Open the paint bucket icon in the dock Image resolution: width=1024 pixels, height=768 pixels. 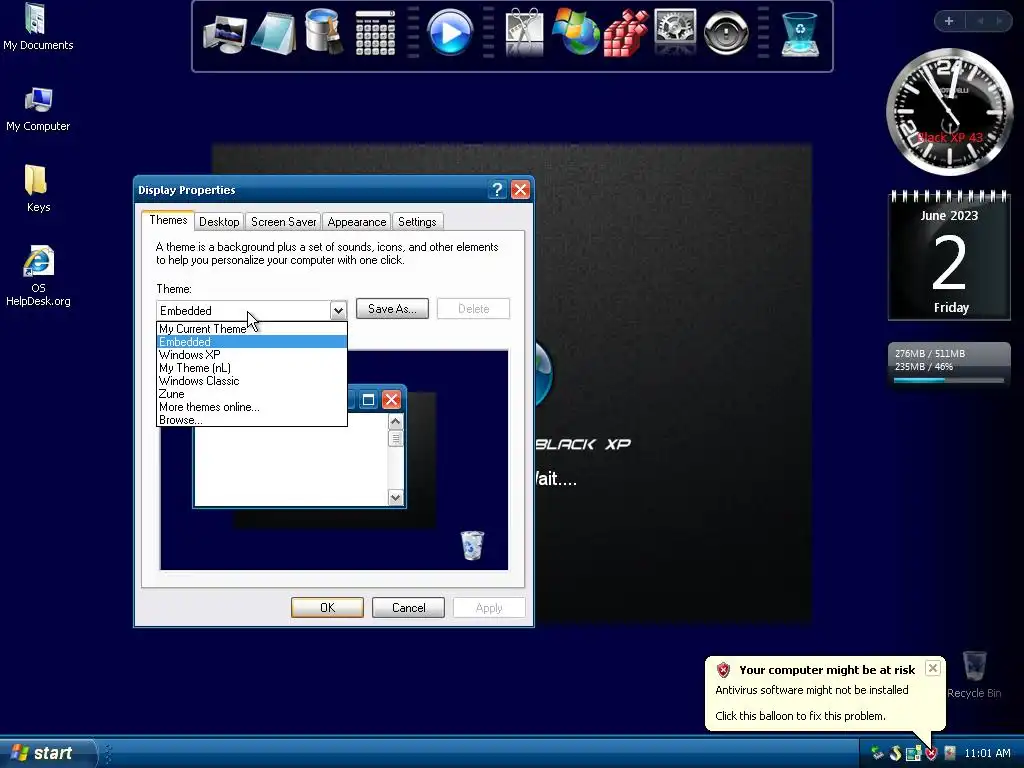coord(324,31)
